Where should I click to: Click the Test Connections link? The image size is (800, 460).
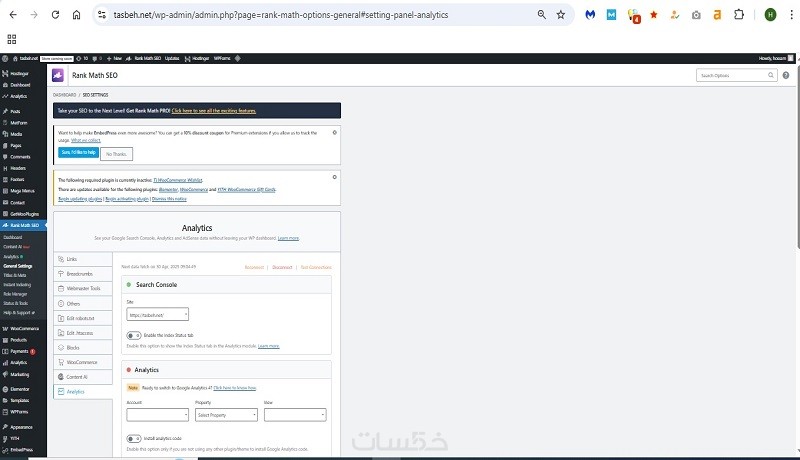[316, 267]
